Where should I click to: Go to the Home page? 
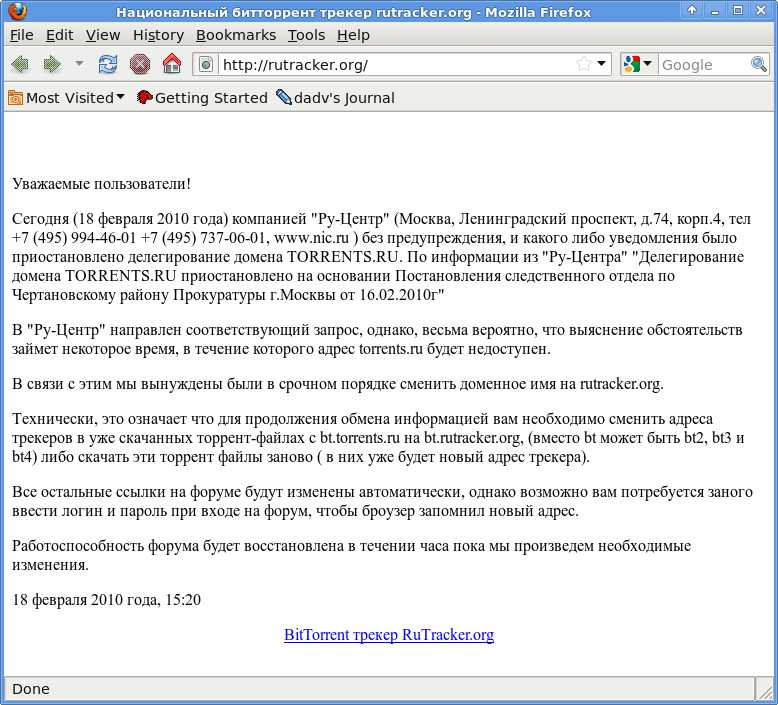172,64
